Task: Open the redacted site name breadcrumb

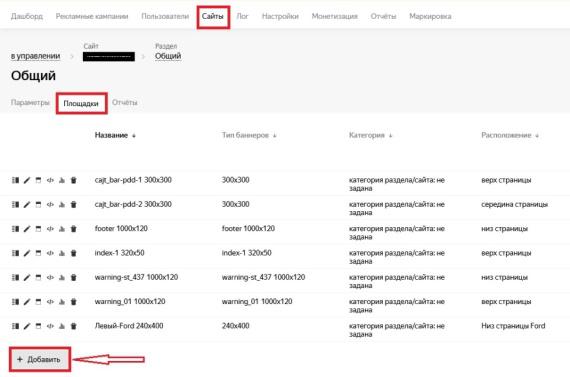Action: pyautogui.click(x=109, y=56)
